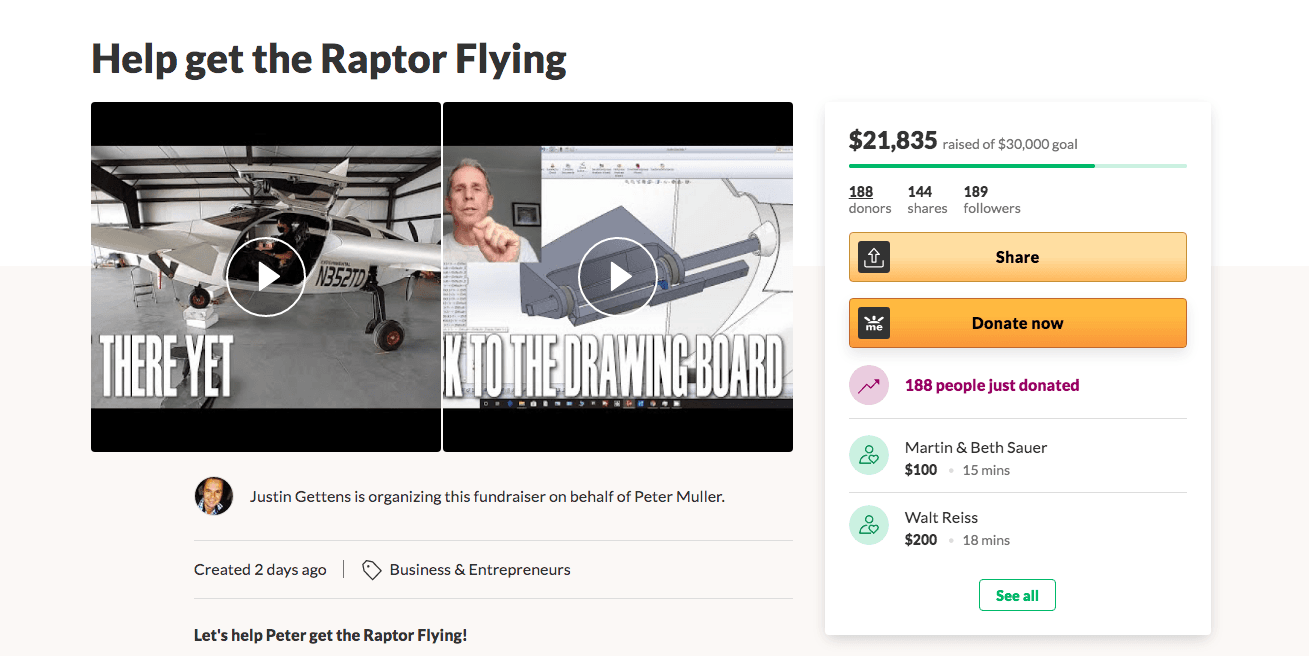This screenshot has width=1309, height=656.
Task: Click Martin & Beth Sauer's donor icon
Action: click(869, 455)
